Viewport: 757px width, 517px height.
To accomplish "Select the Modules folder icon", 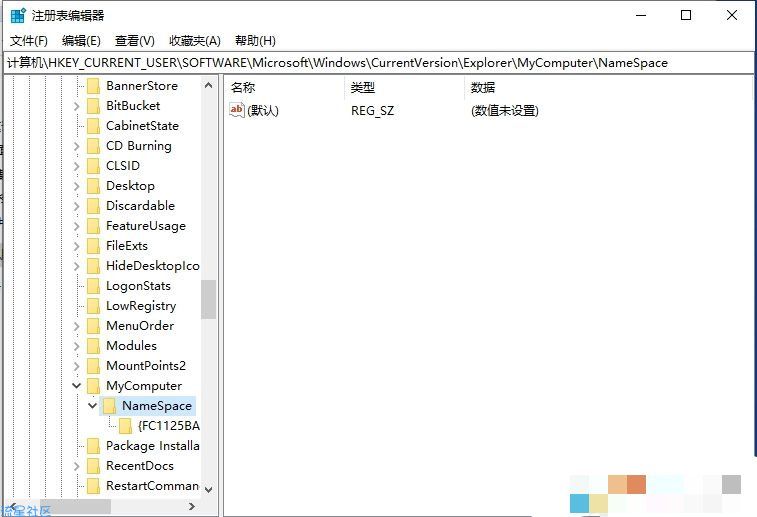I will [93, 346].
